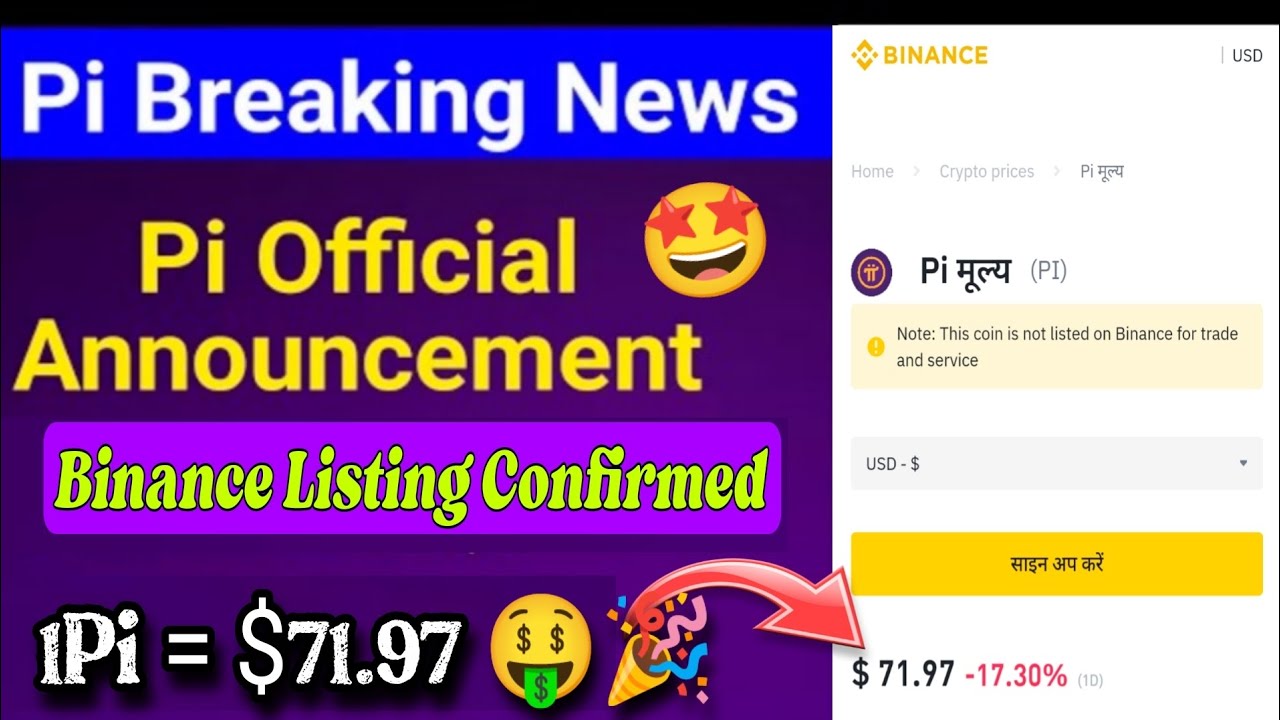Screen dimensions: 1280x720
Task: Click the BINANCE wordmark text
Action: click(x=935, y=55)
